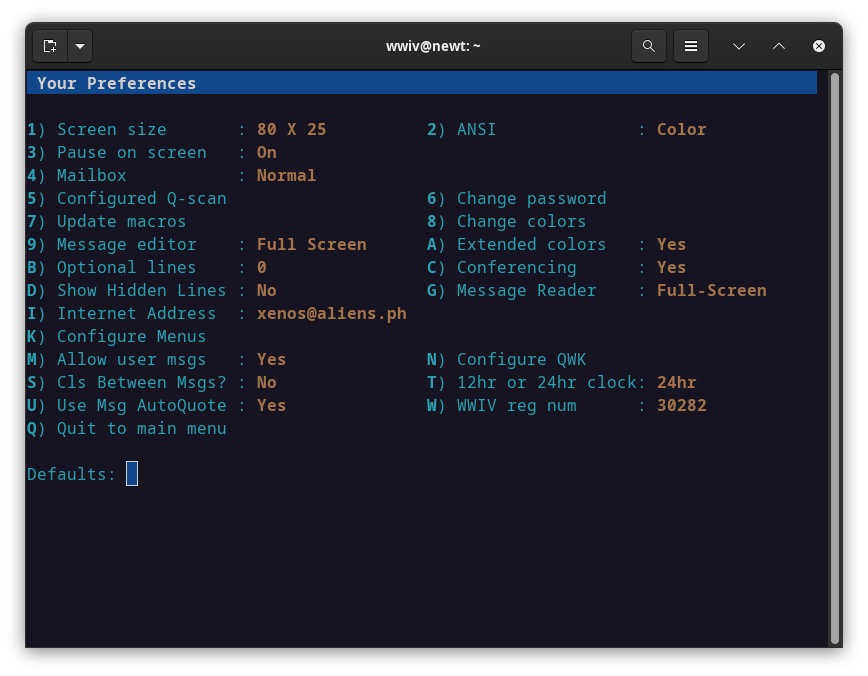This screenshot has width=868, height=676.
Task: Click the Pause on screen 'On' value
Action: 267,152
